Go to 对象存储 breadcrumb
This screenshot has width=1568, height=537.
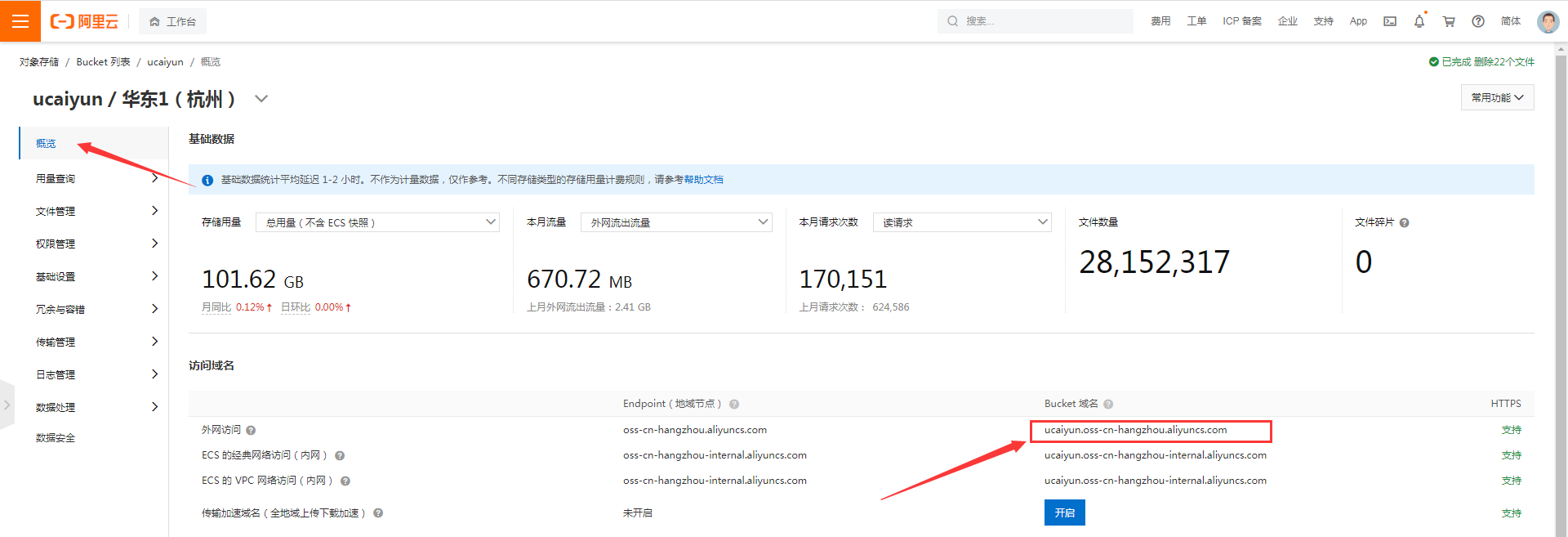pyautogui.click(x=39, y=62)
